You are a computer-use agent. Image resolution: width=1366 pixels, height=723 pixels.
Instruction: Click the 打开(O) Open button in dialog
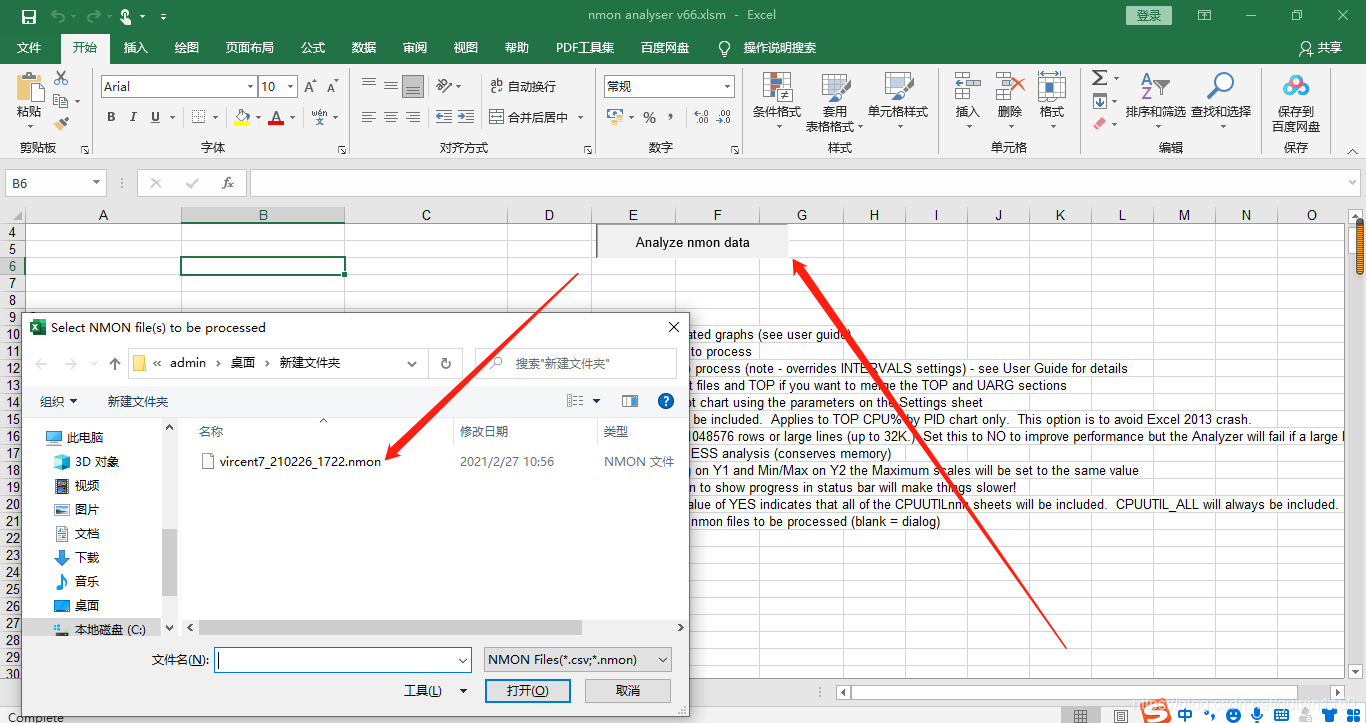(x=527, y=690)
